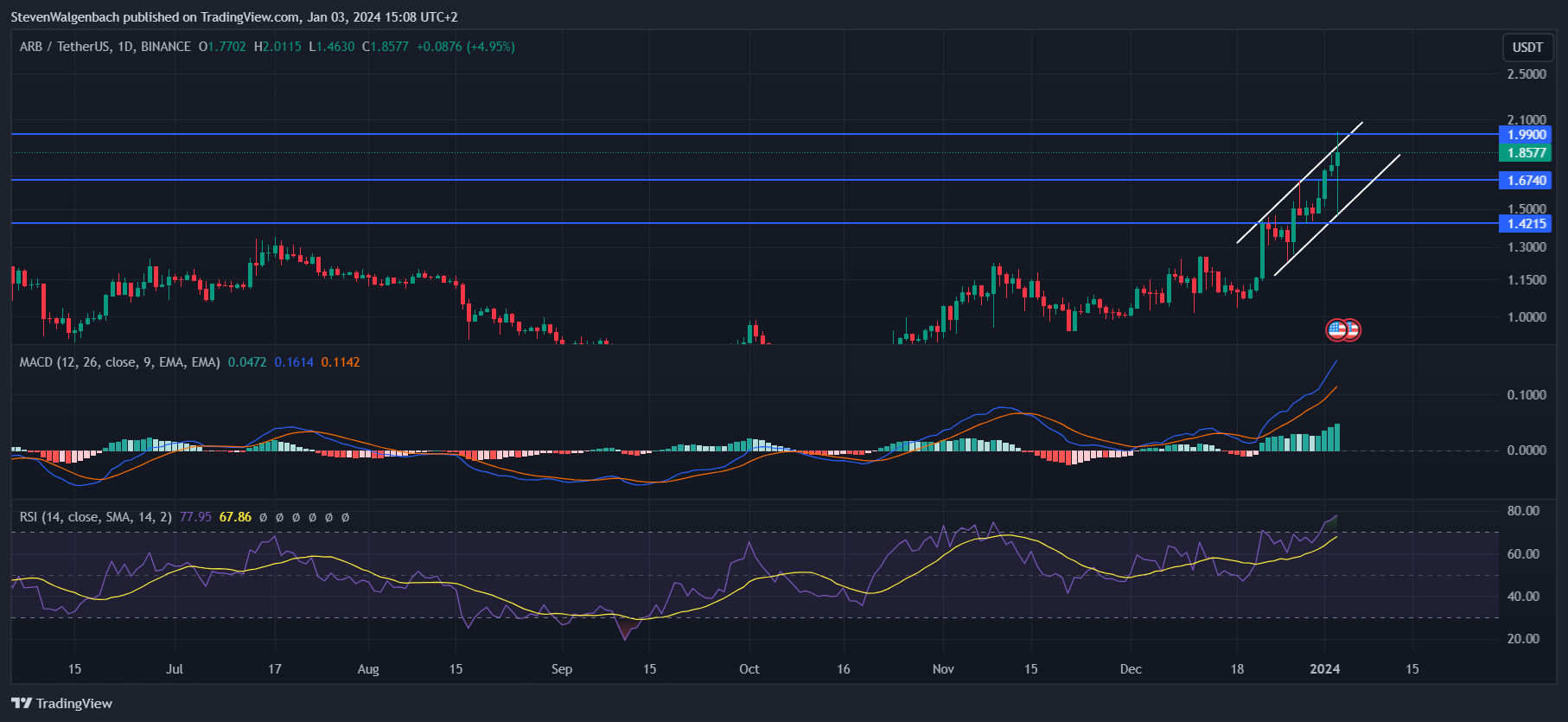Click the TradingView logo icon
Screen dimensions: 1568x722
(x=22, y=703)
